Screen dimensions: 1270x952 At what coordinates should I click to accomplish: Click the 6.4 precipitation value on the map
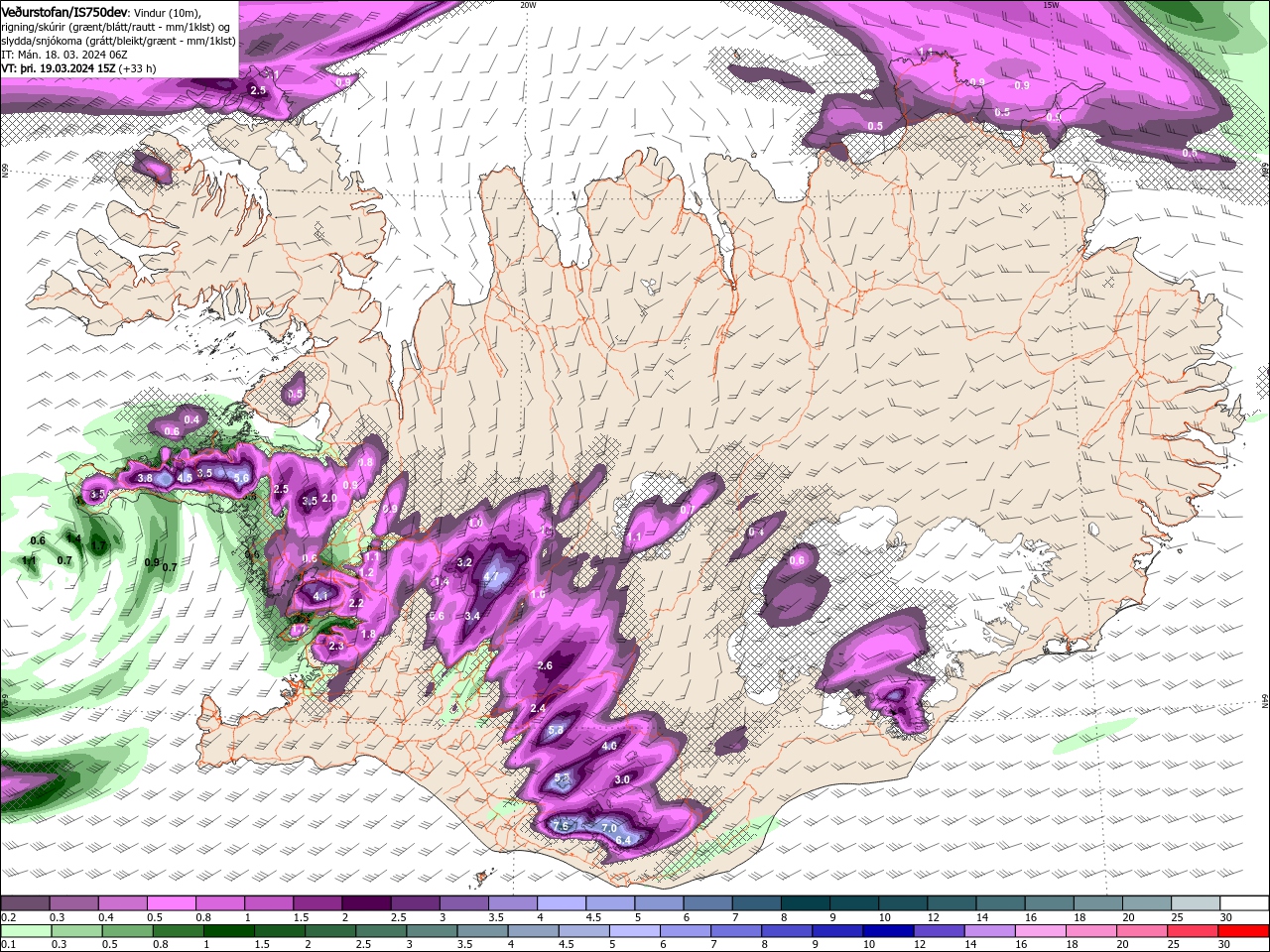click(624, 840)
